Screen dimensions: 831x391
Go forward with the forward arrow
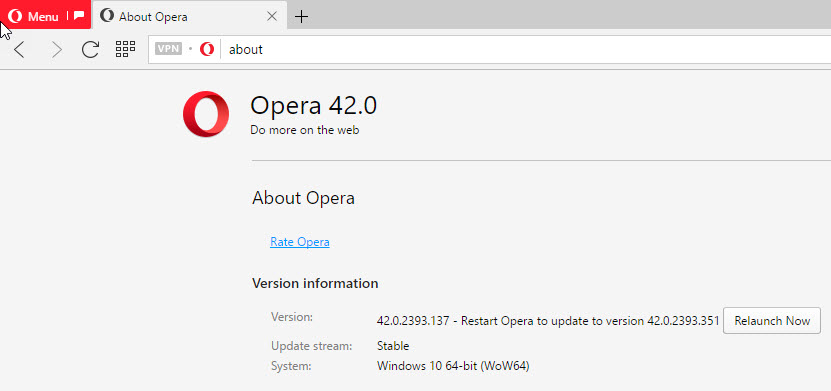click(56, 50)
